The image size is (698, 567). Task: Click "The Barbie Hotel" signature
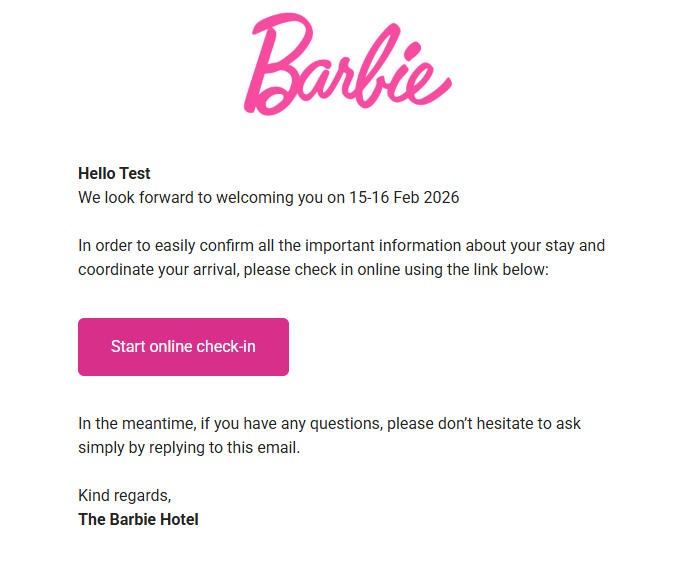coord(138,520)
